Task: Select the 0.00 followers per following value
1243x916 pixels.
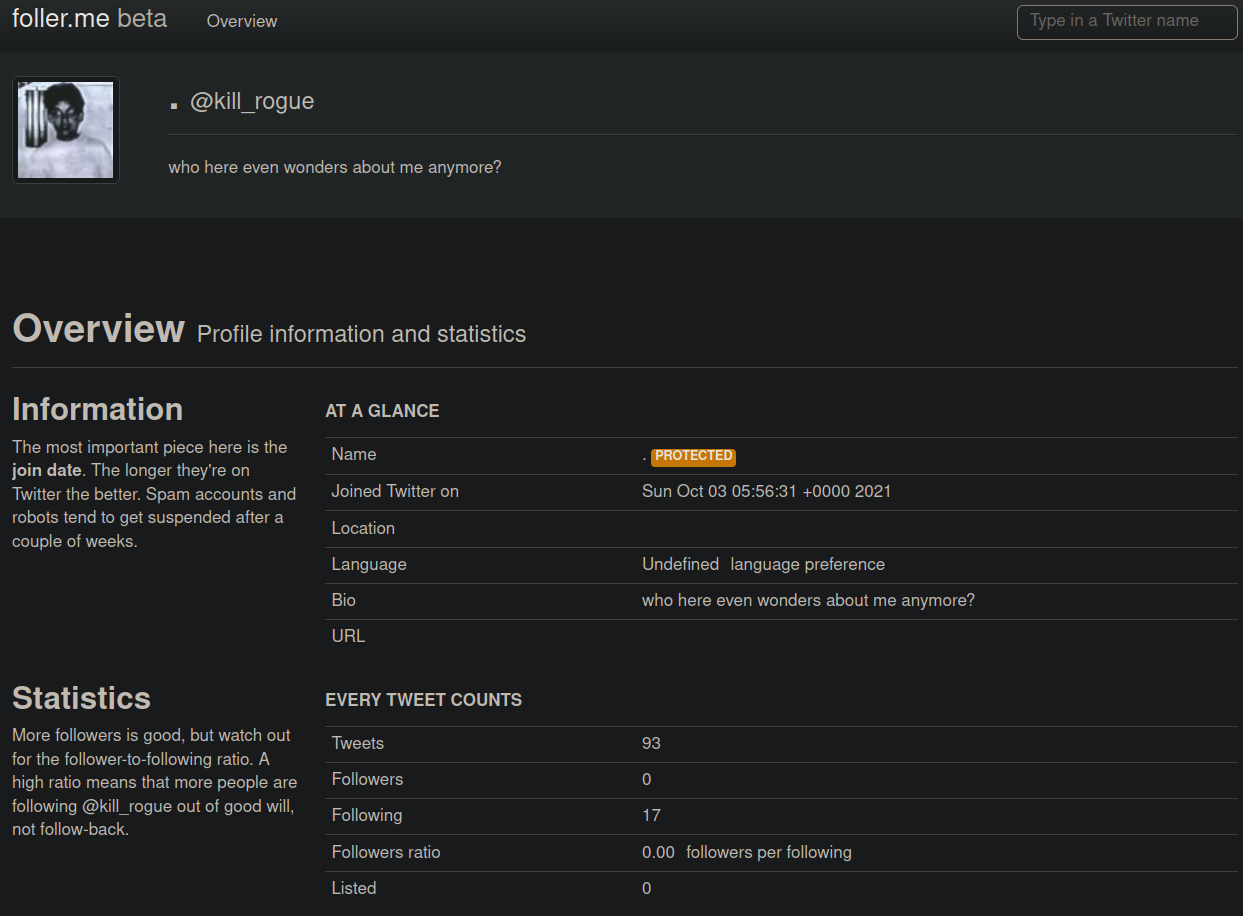Action: pyautogui.click(x=747, y=852)
